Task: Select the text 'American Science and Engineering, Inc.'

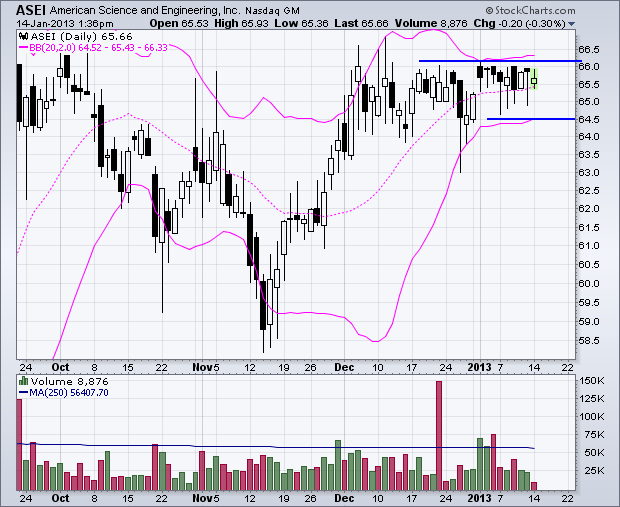Action: (145, 11)
